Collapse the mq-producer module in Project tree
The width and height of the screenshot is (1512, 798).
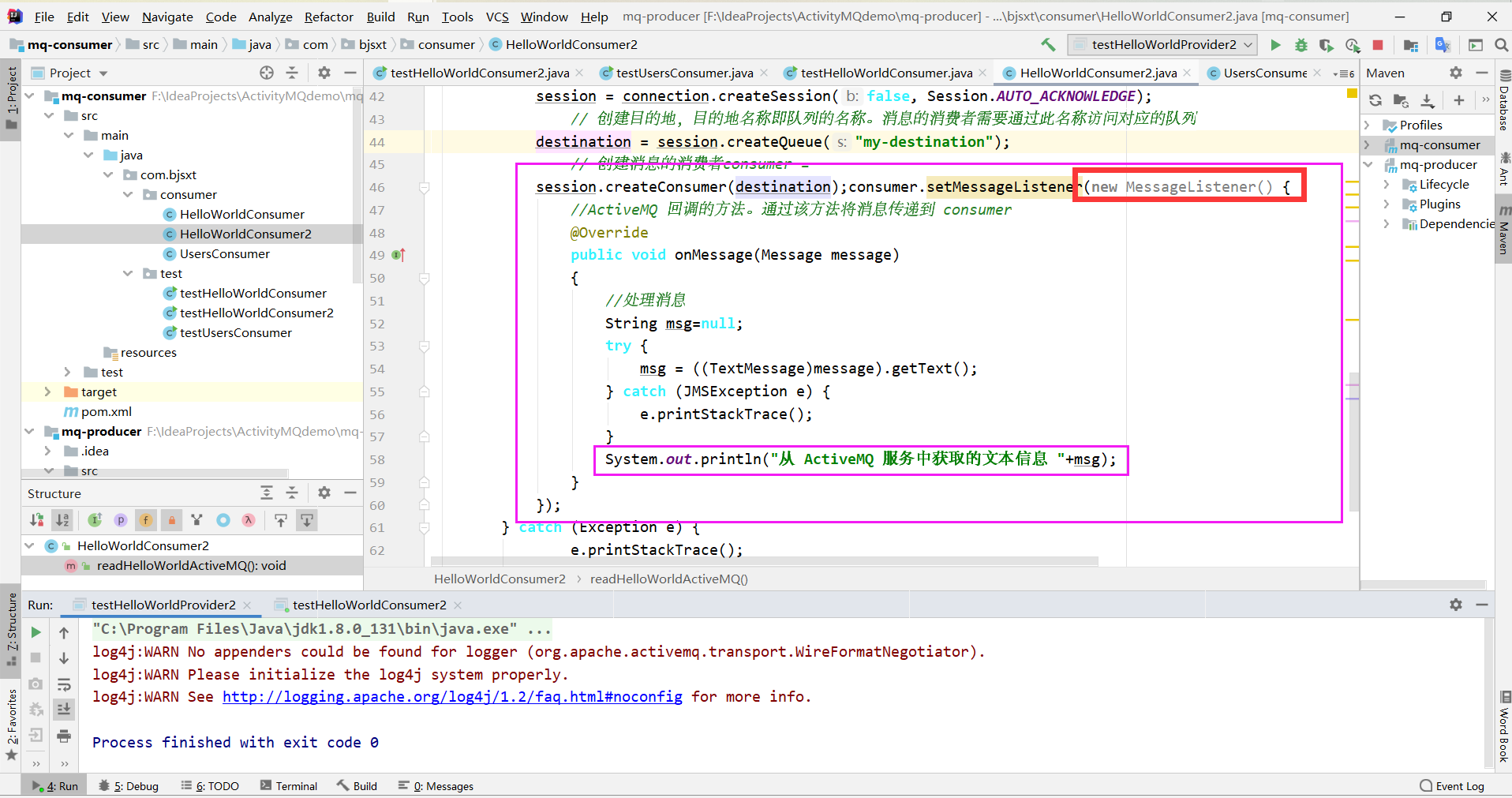30,431
